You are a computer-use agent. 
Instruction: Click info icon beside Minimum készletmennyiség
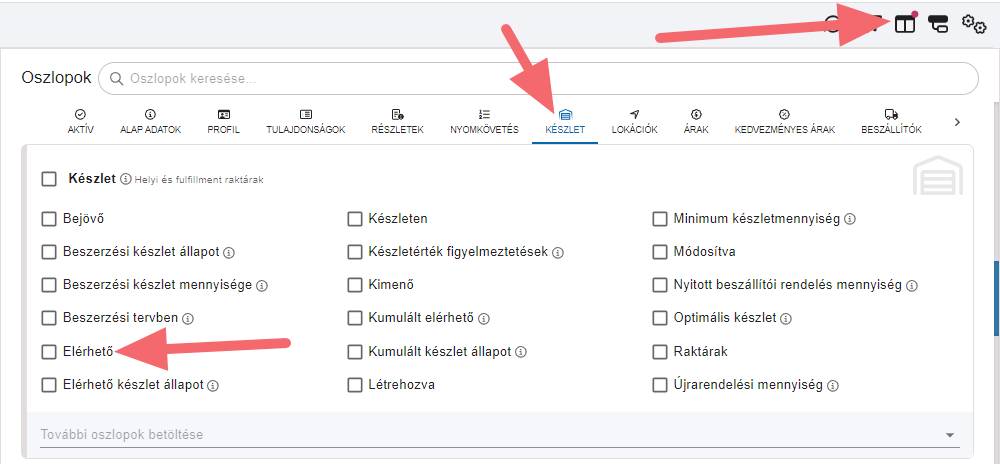(x=850, y=219)
